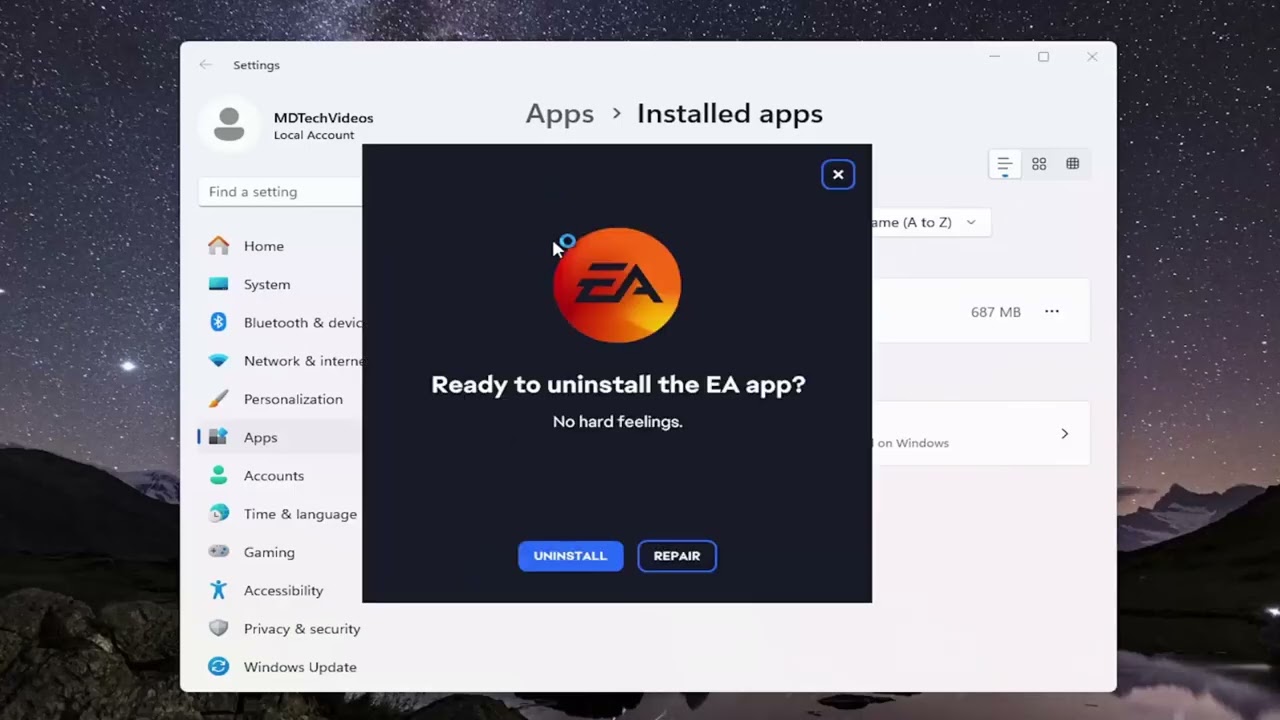The image size is (1280, 720).
Task: Click the Apps breadcrumb link
Action: tap(560, 114)
